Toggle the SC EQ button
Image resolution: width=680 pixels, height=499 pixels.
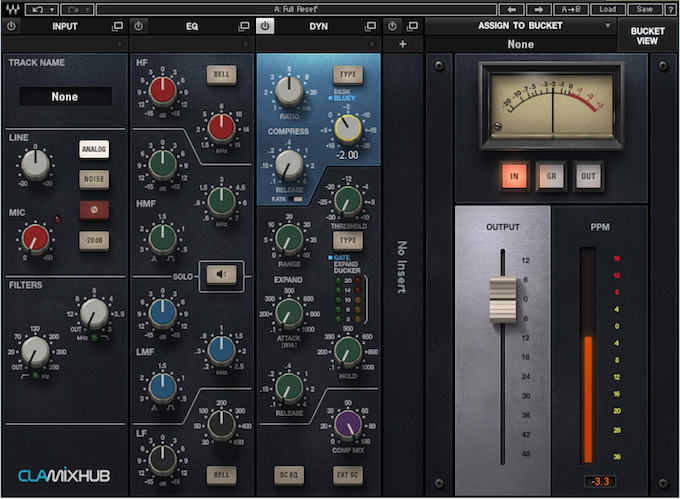pos(289,475)
